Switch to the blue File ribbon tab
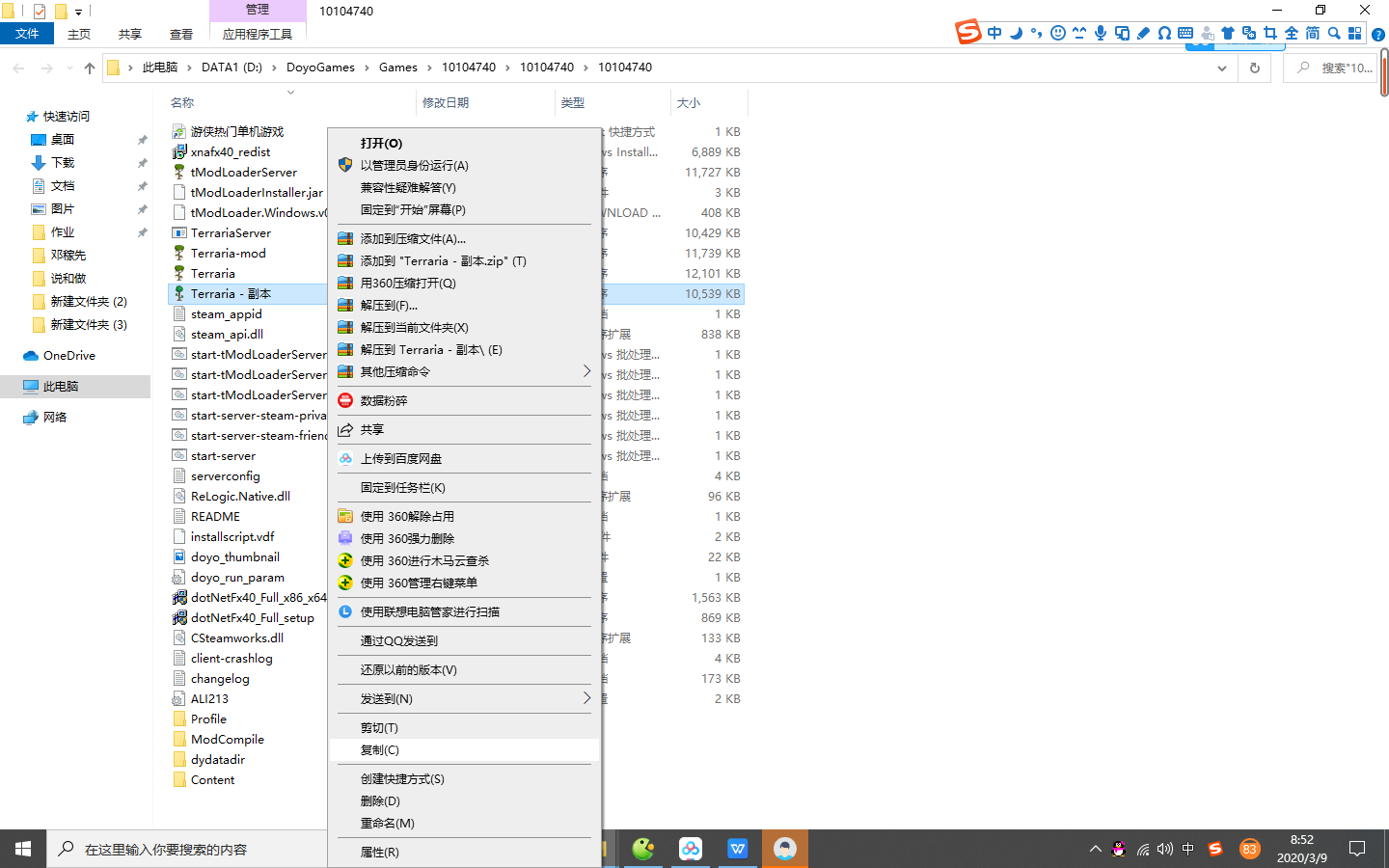This screenshot has height=868, width=1389. tap(27, 34)
